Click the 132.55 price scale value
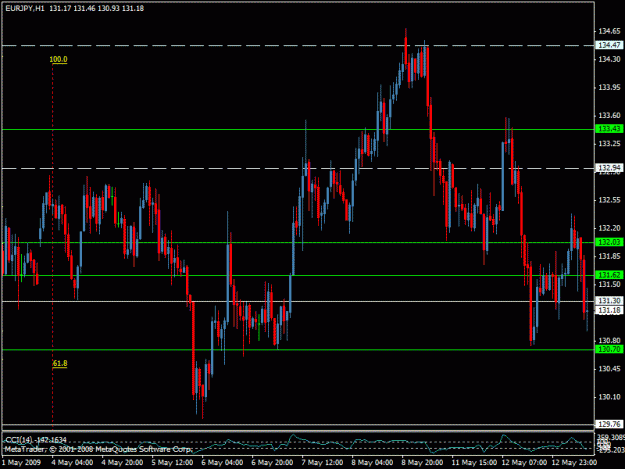This screenshot has height=469, width=625. [x=609, y=200]
